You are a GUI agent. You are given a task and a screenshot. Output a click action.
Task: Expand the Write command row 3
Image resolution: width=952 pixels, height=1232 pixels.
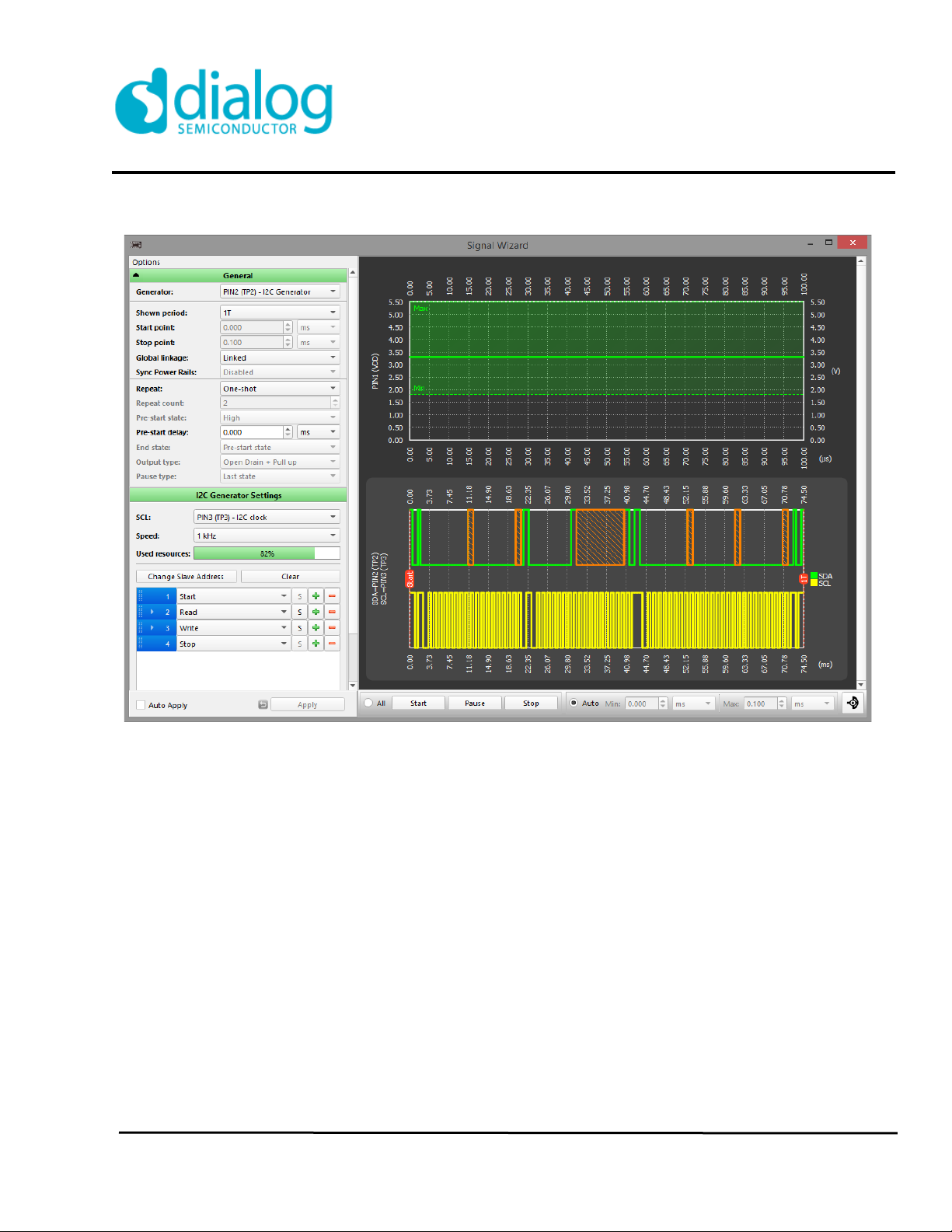tap(152, 628)
